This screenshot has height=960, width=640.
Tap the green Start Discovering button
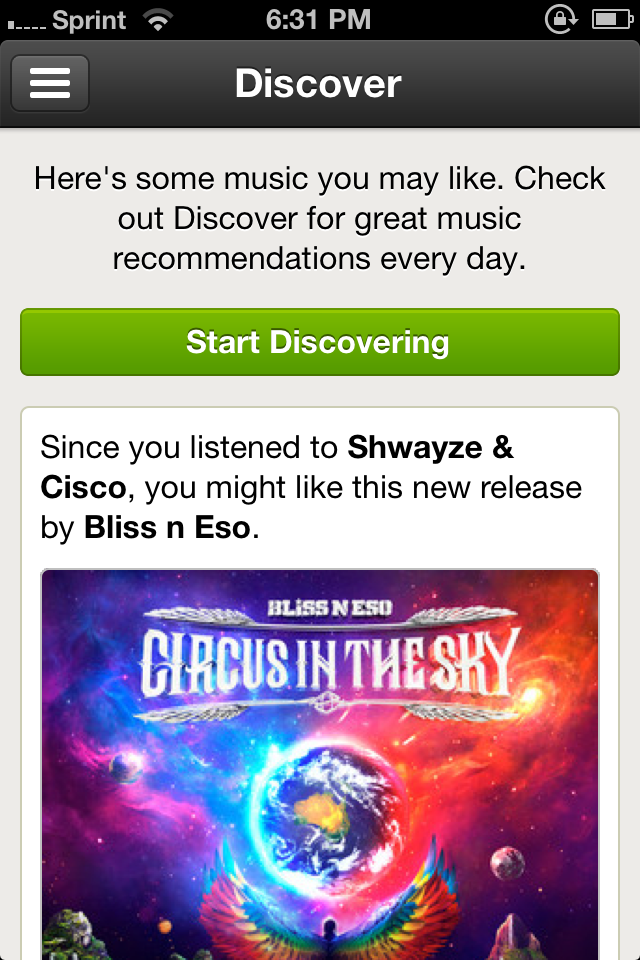[x=320, y=342]
